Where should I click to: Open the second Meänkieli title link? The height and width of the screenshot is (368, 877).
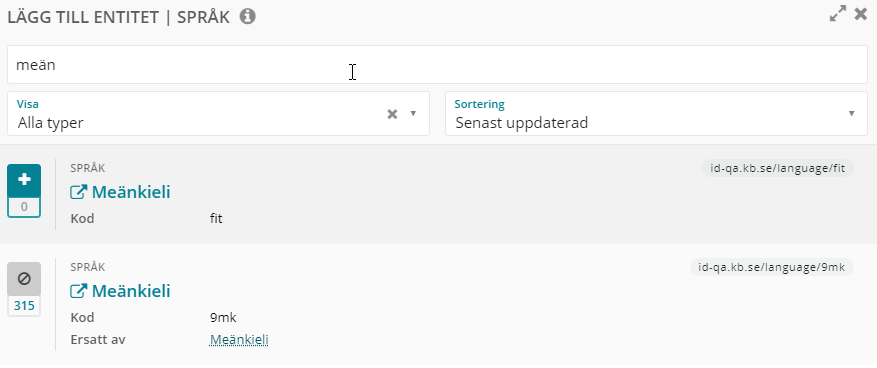click(131, 291)
